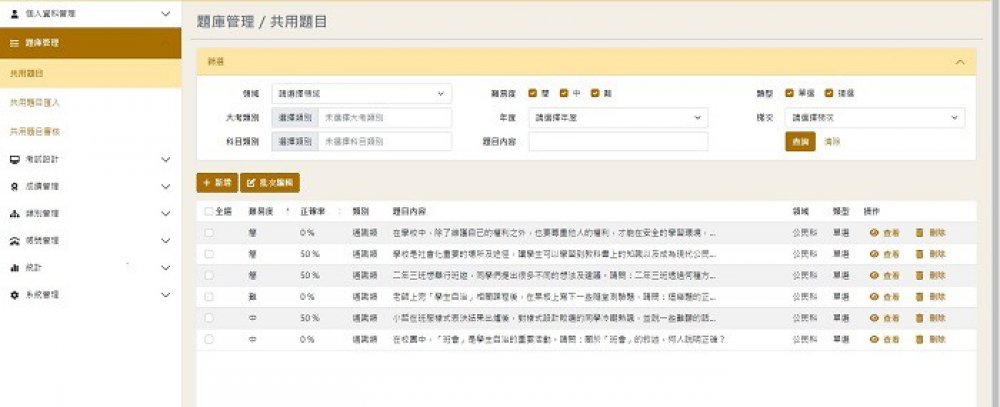Click the 新增 add button

coord(216,183)
